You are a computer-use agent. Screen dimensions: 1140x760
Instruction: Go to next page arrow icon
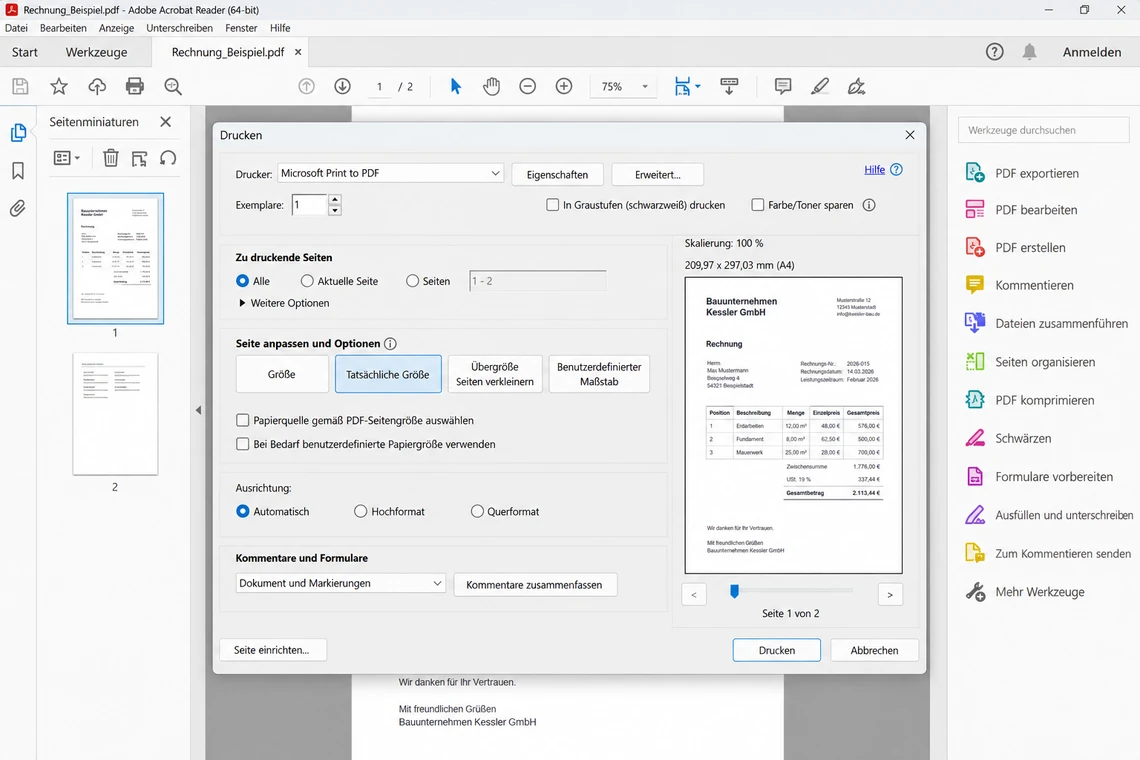[342, 87]
